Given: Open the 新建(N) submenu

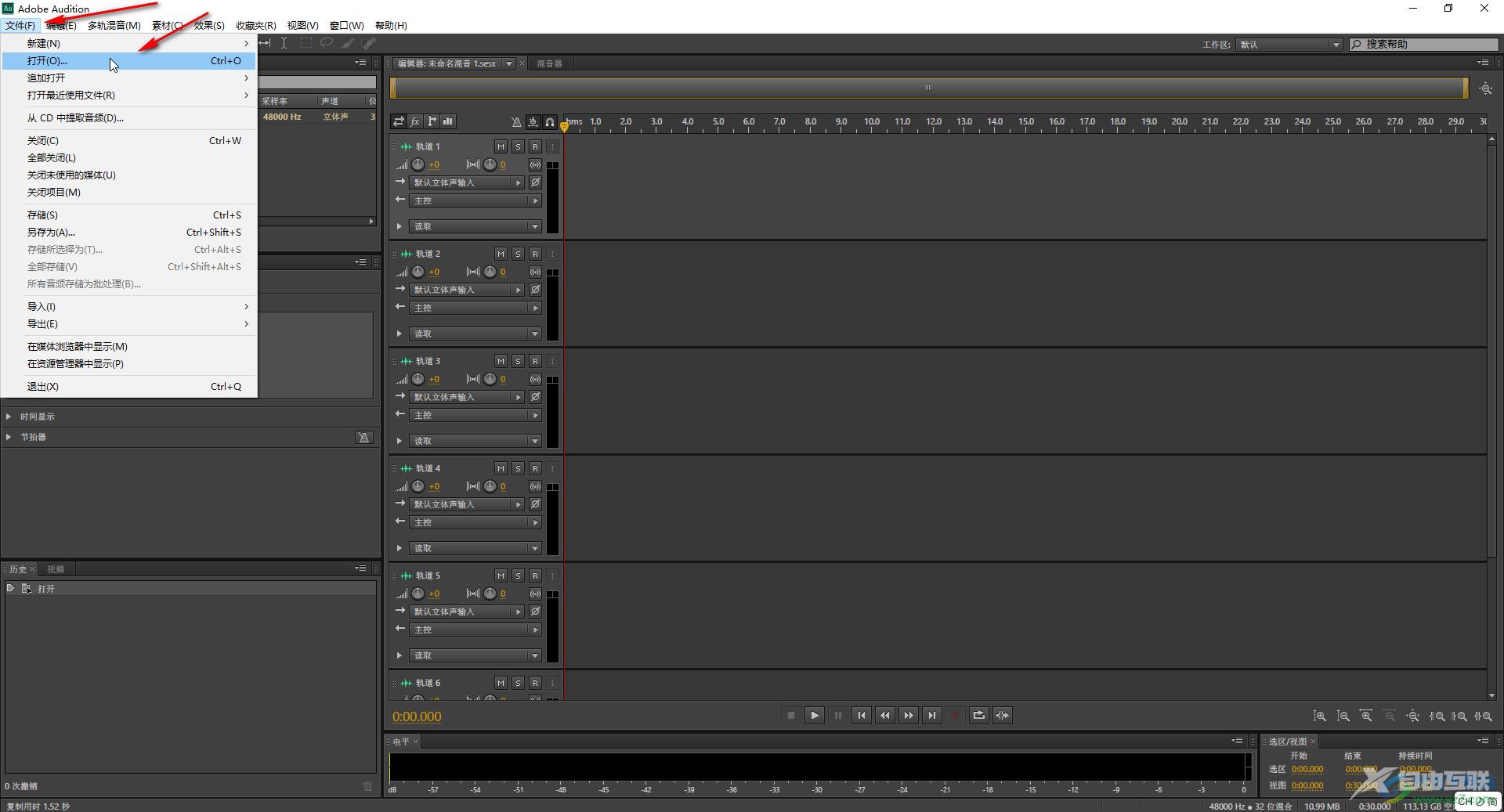Looking at the screenshot, I should [128, 43].
